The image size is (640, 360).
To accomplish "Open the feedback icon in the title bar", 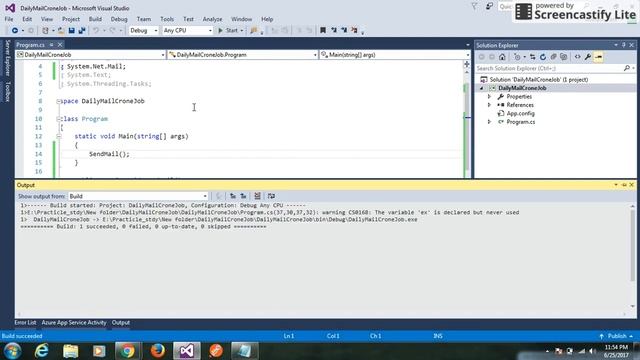I will pyautogui.click(x=489, y=7).
